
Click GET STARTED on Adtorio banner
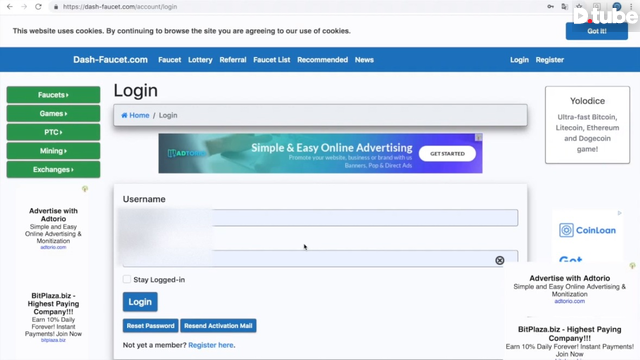click(447, 154)
